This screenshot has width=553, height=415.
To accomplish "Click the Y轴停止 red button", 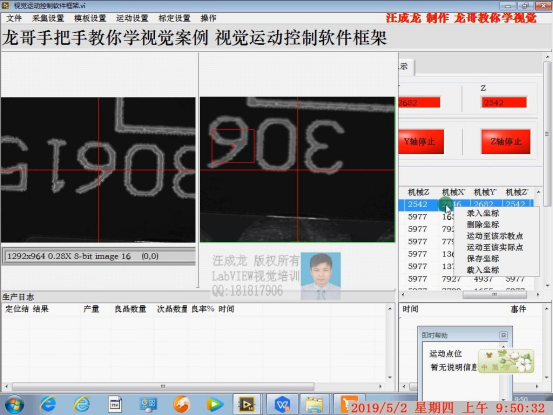I will click(420, 141).
